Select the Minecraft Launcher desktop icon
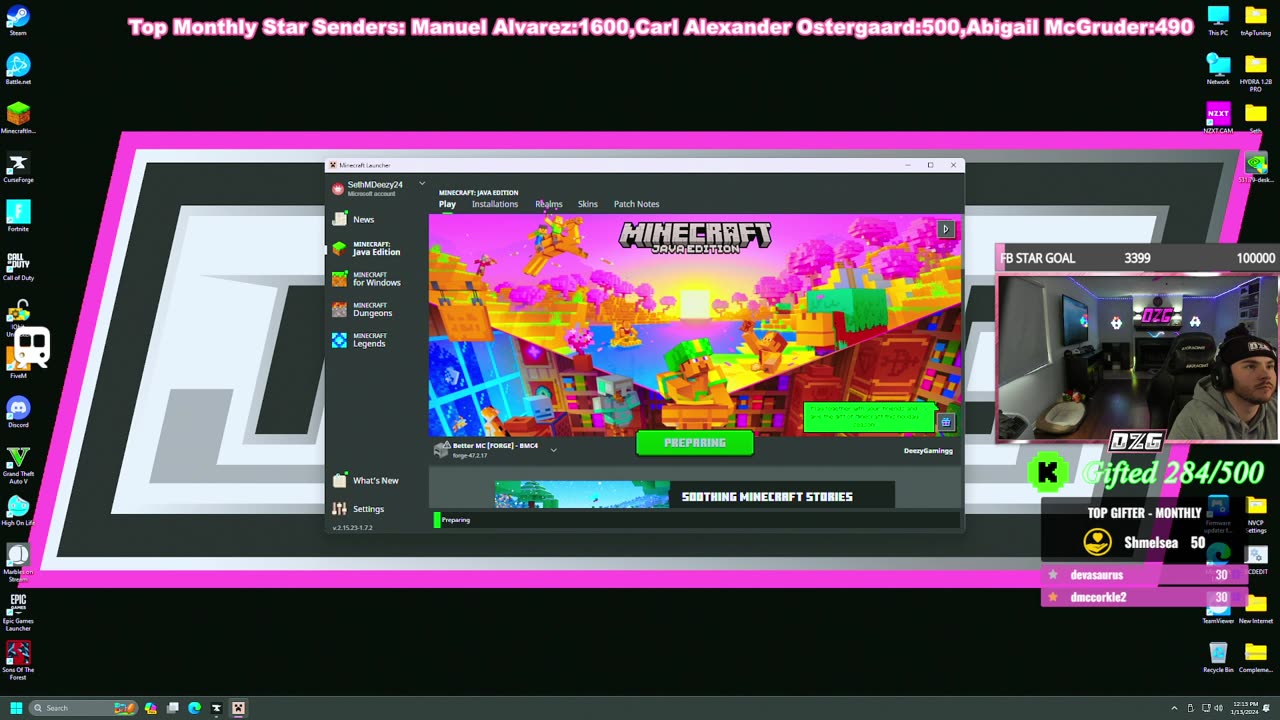The image size is (1280, 720). click(18, 116)
